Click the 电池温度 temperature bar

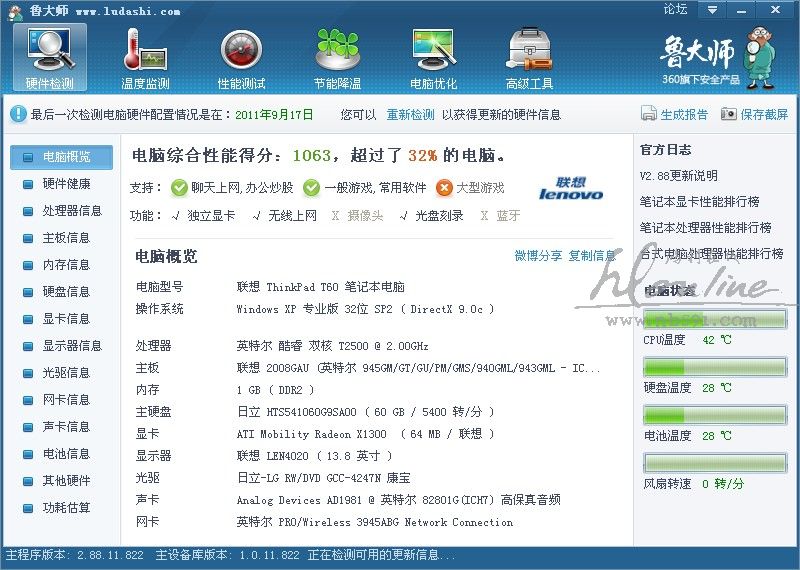pos(715,415)
